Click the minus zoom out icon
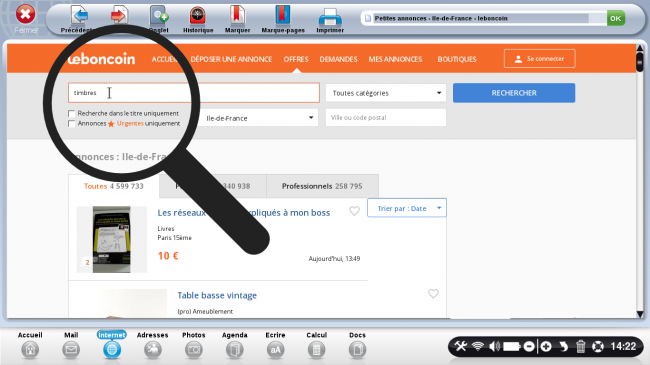650x365 pixels. [529, 346]
